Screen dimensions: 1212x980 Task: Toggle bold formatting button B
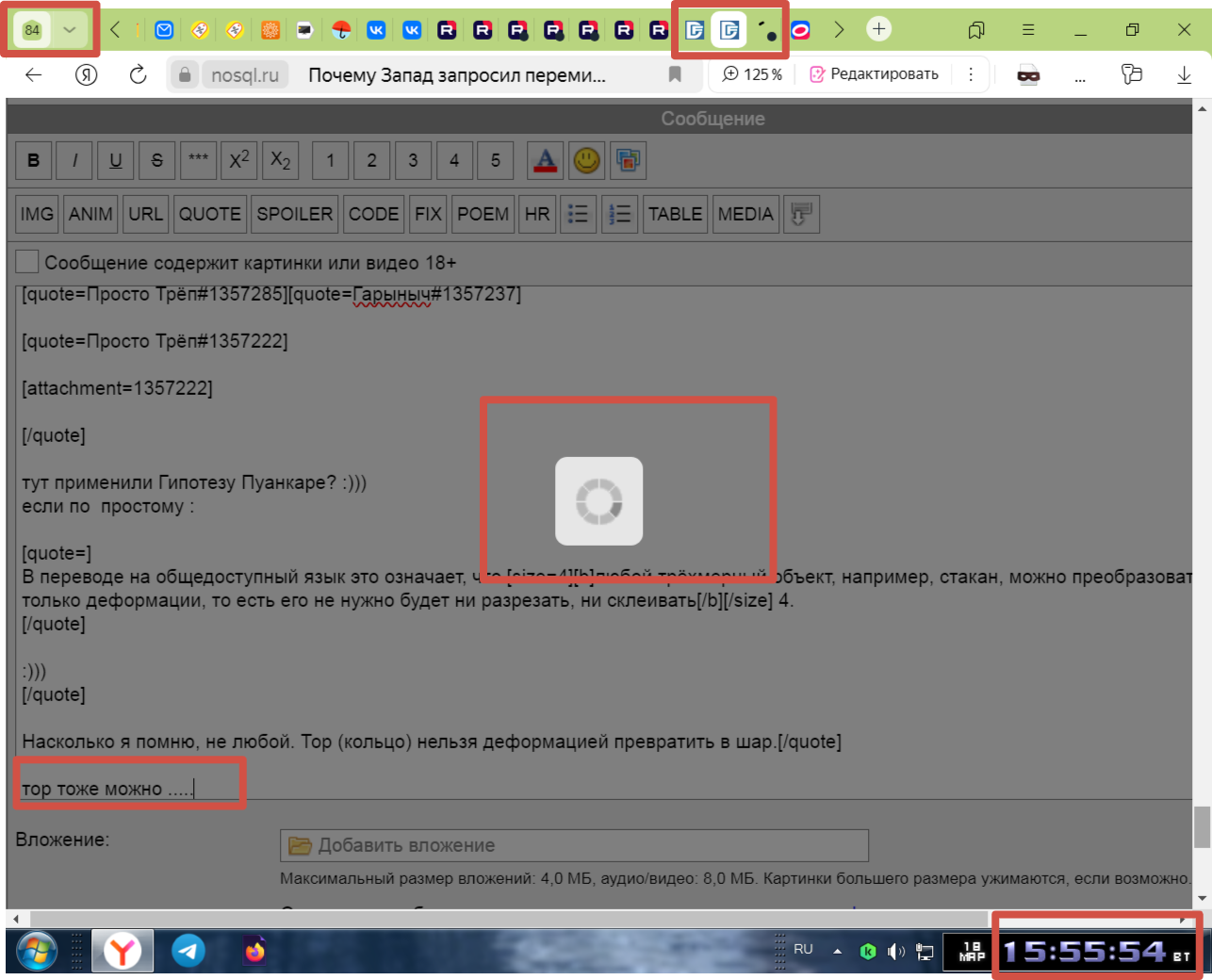[33, 160]
